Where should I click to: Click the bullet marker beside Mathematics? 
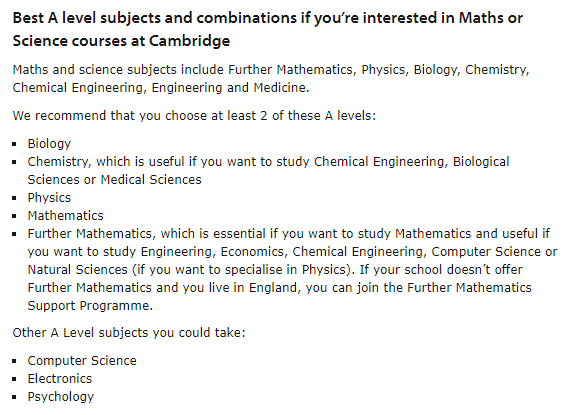tap(15, 216)
